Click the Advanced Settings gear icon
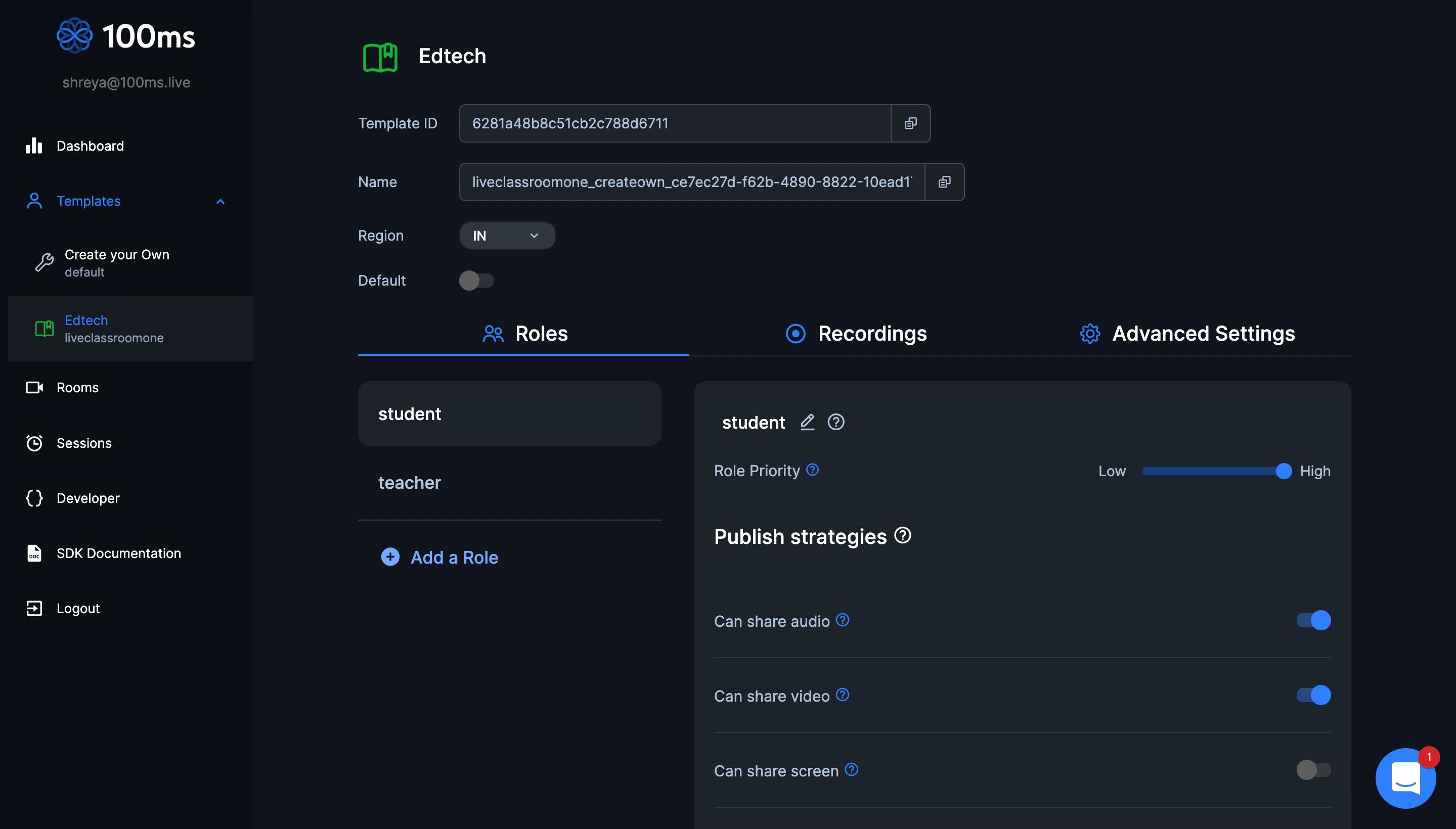This screenshot has height=829, width=1456. point(1090,334)
